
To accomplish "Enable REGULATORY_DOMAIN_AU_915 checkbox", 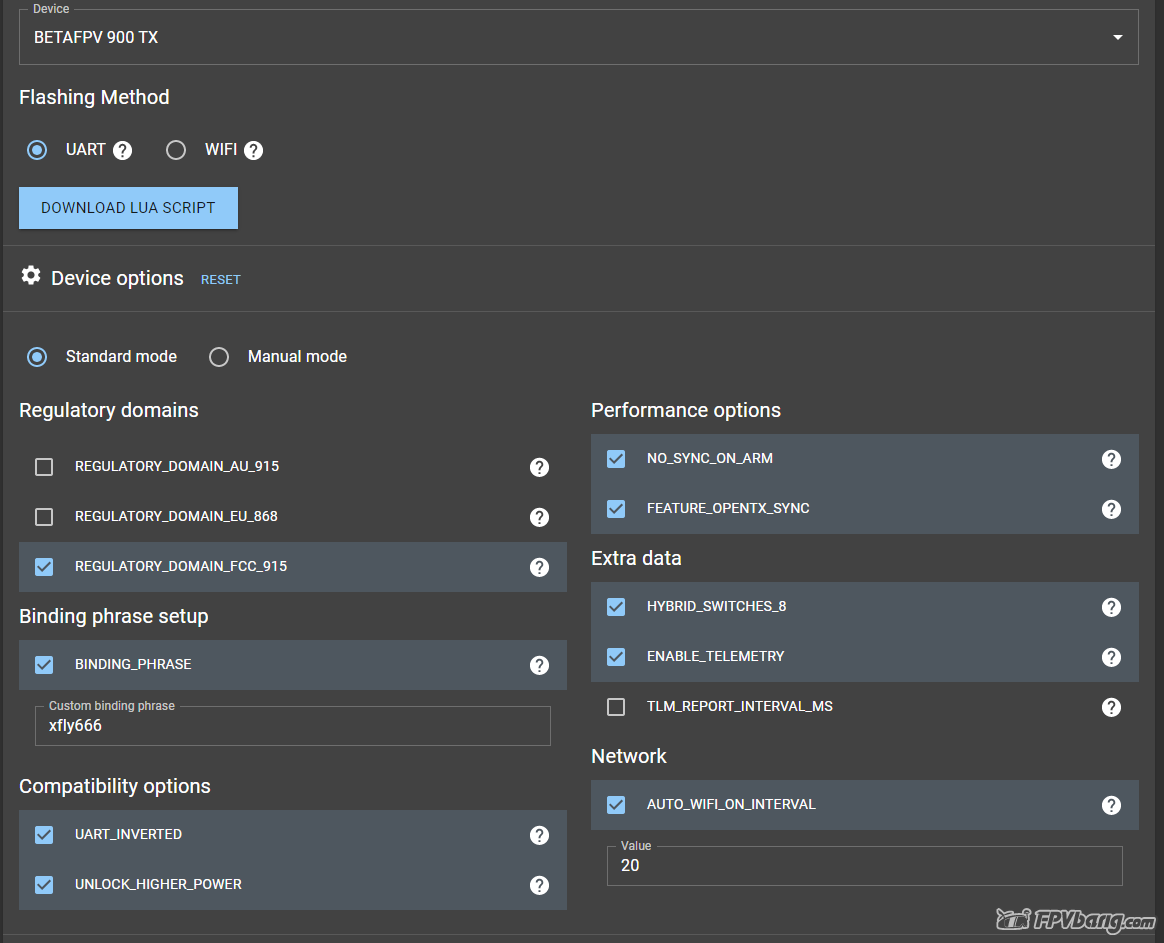I will coord(44,467).
